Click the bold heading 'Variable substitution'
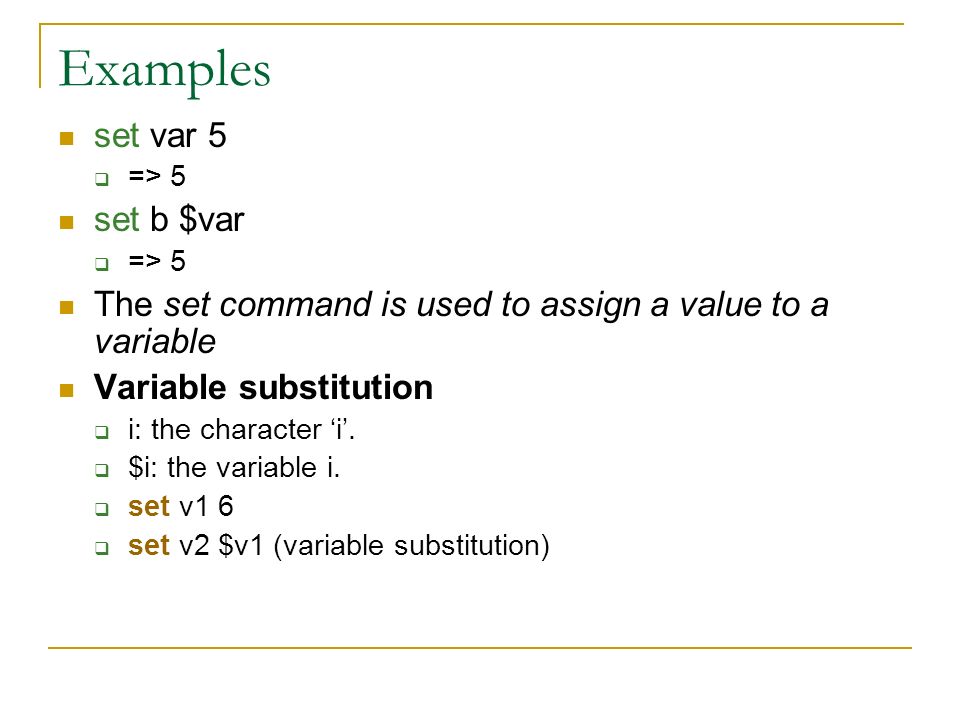This screenshot has width=960, height=720. coord(263,388)
